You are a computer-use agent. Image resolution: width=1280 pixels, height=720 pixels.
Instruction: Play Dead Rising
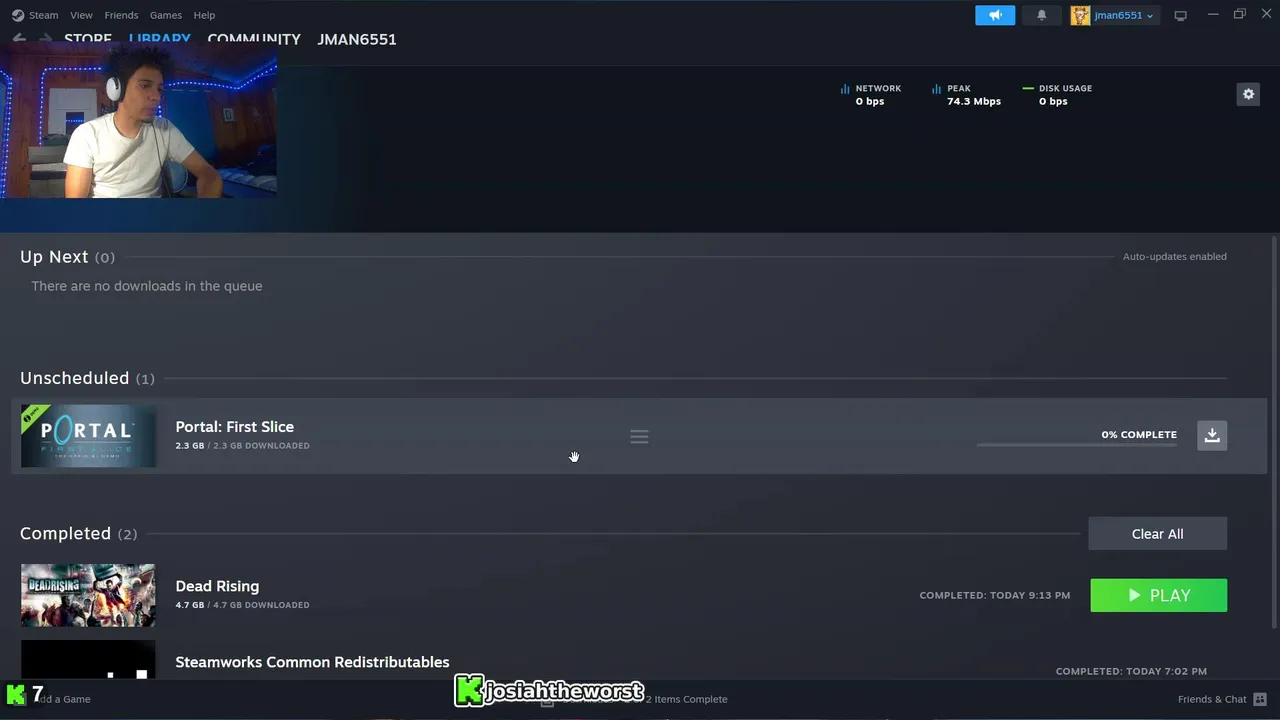pos(1158,595)
